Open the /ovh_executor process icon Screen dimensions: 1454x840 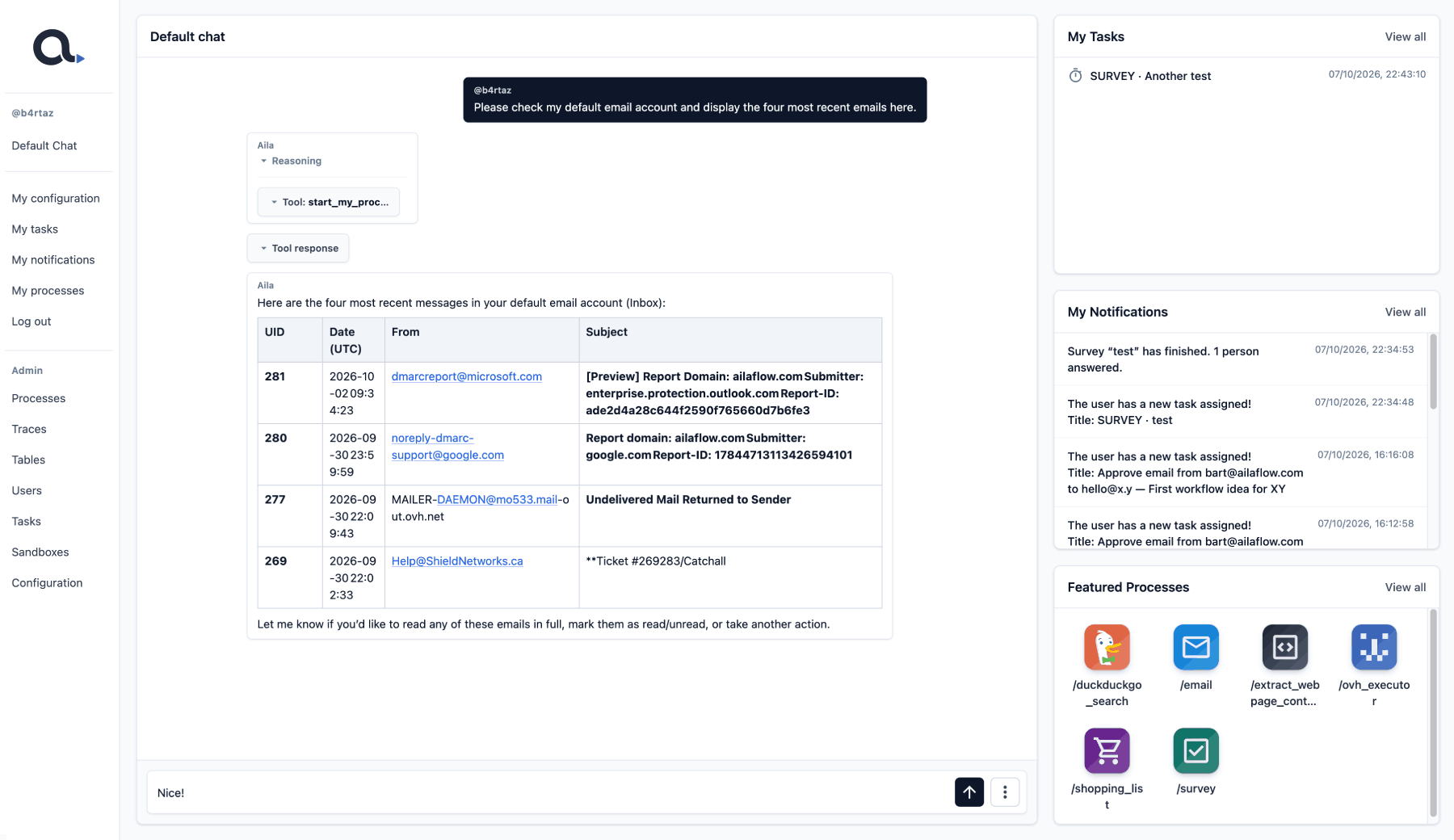tap(1374, 647)
